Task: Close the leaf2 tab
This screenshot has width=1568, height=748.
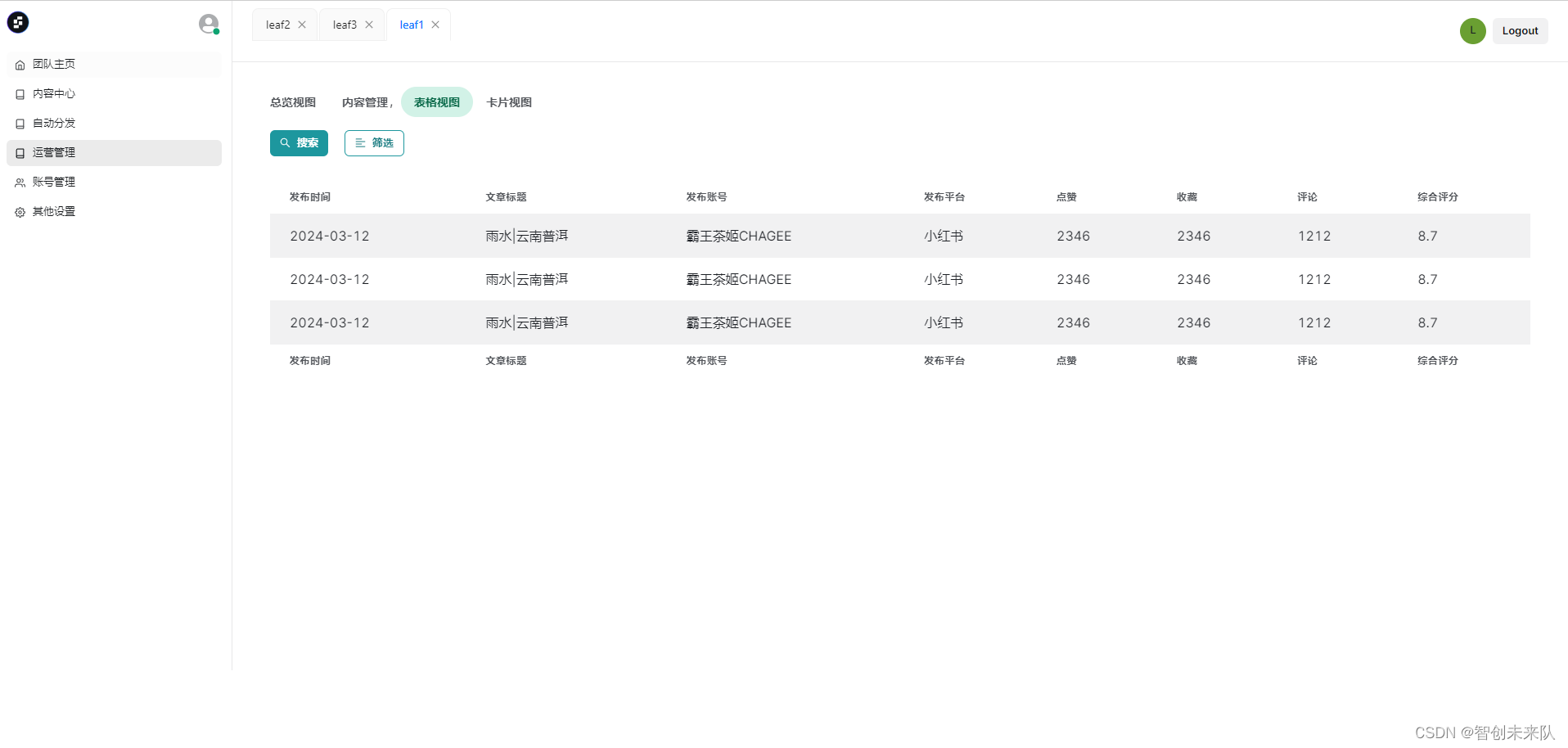Action: click(x=302, y=25)
